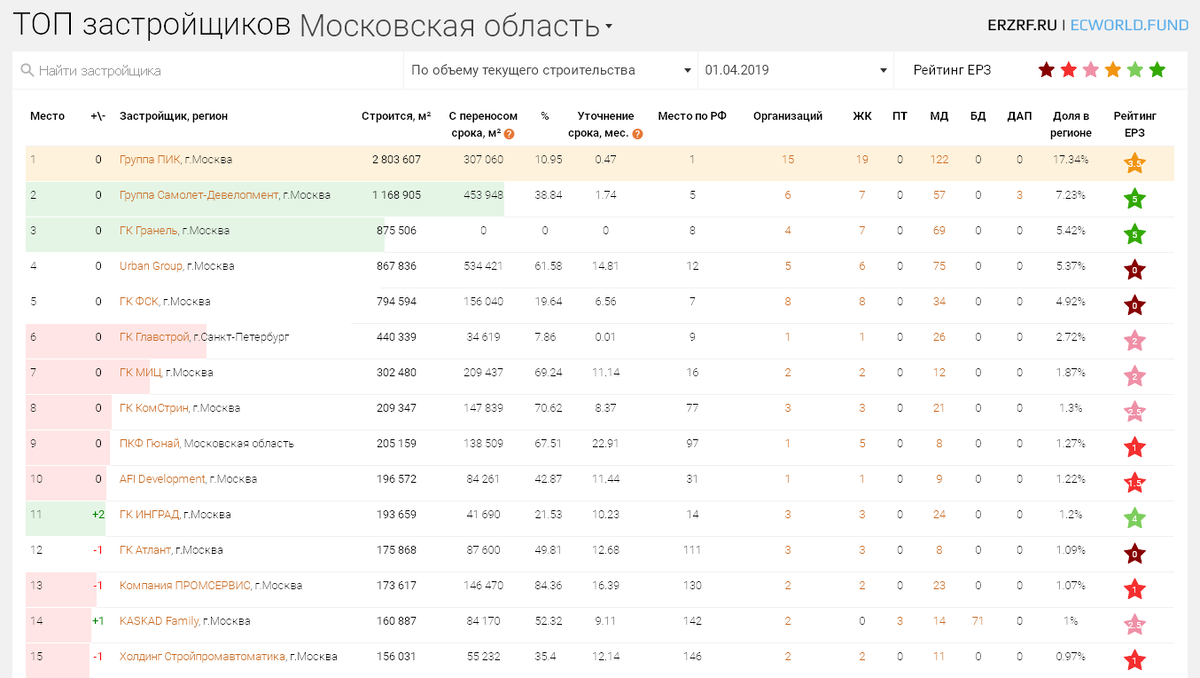This screenshot has height=678, width=1200.
Task: Click ГК КомСтрин's rating star
Action: point(1135,411)
